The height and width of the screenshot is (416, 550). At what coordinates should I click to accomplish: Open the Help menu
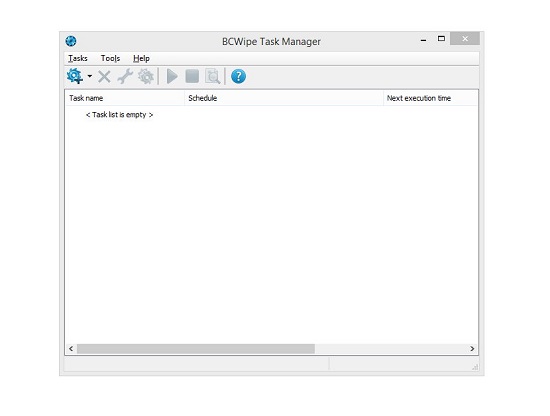click(141, 58)
